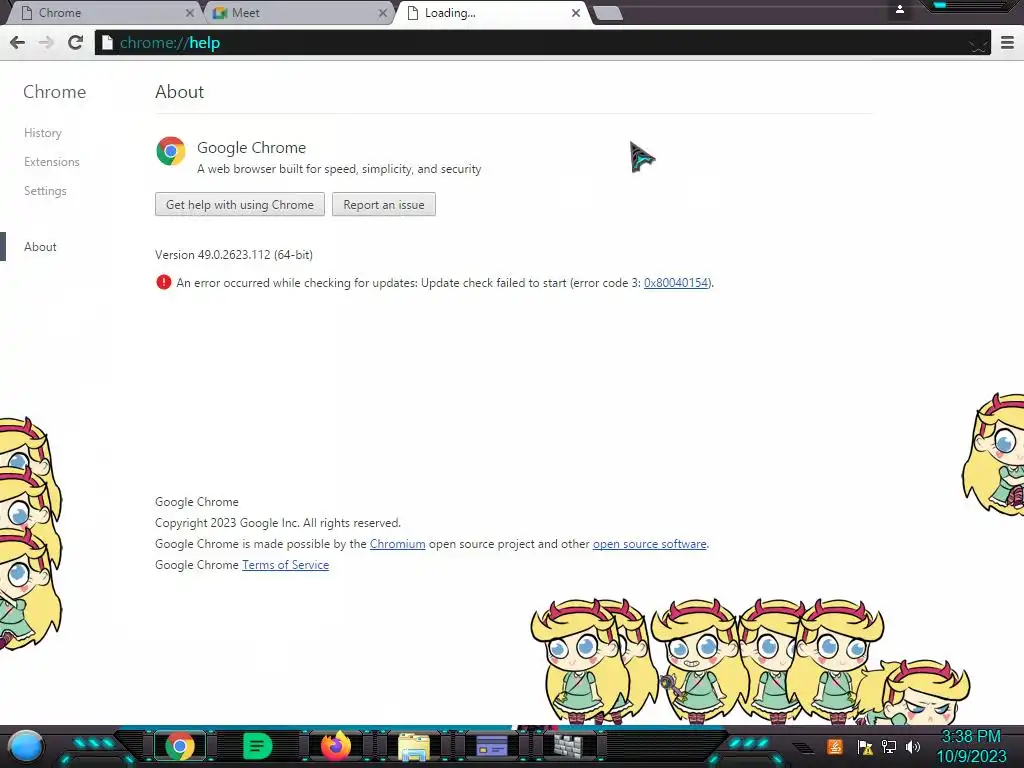Open History in the sidebar
1024x768 pixels.
coord(43,133)
